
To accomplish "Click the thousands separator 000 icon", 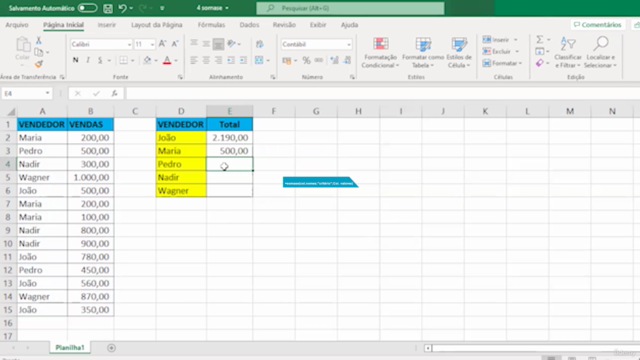I will click(319, 60).
